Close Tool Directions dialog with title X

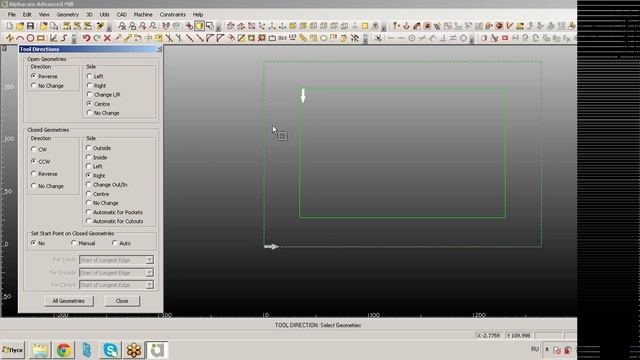tap(159, 49)
